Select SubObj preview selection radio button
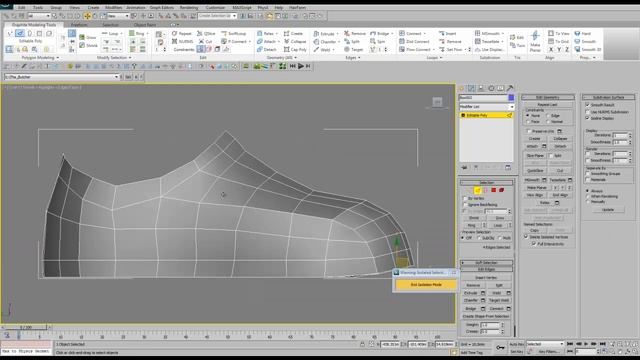Image resolution: width=640 pixels, height=360 pixels. (x=480, y=238)
